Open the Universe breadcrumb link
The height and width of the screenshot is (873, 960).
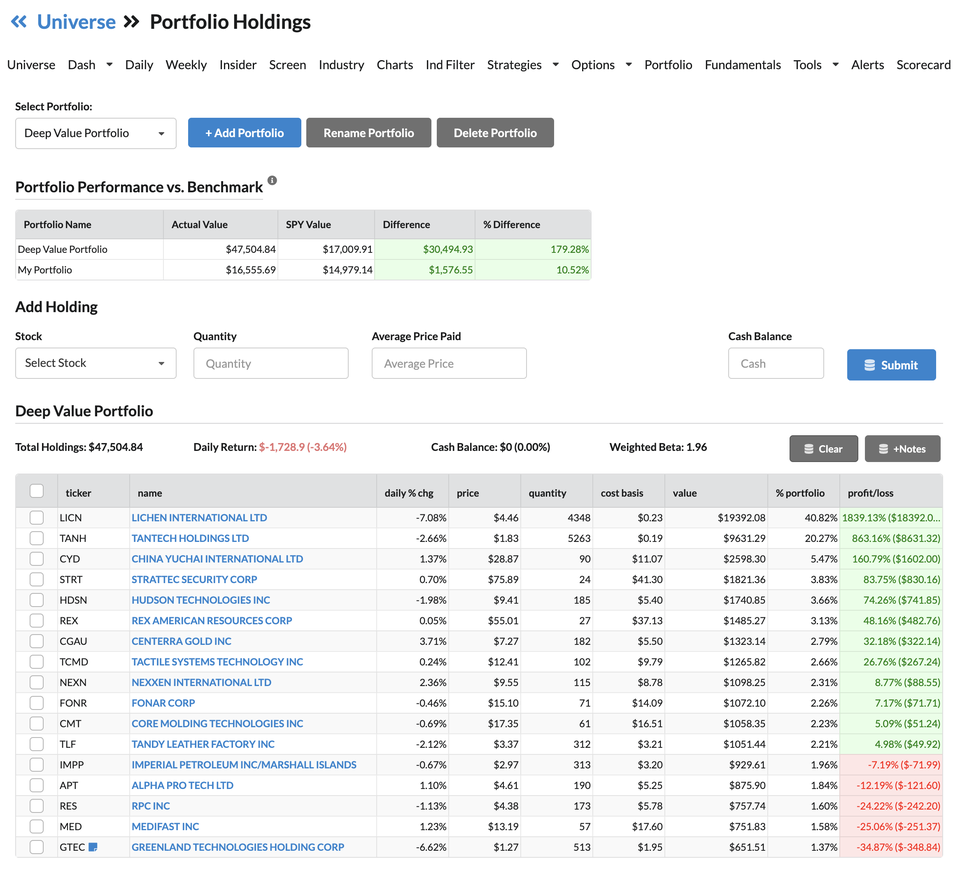[x=76, y=22]
